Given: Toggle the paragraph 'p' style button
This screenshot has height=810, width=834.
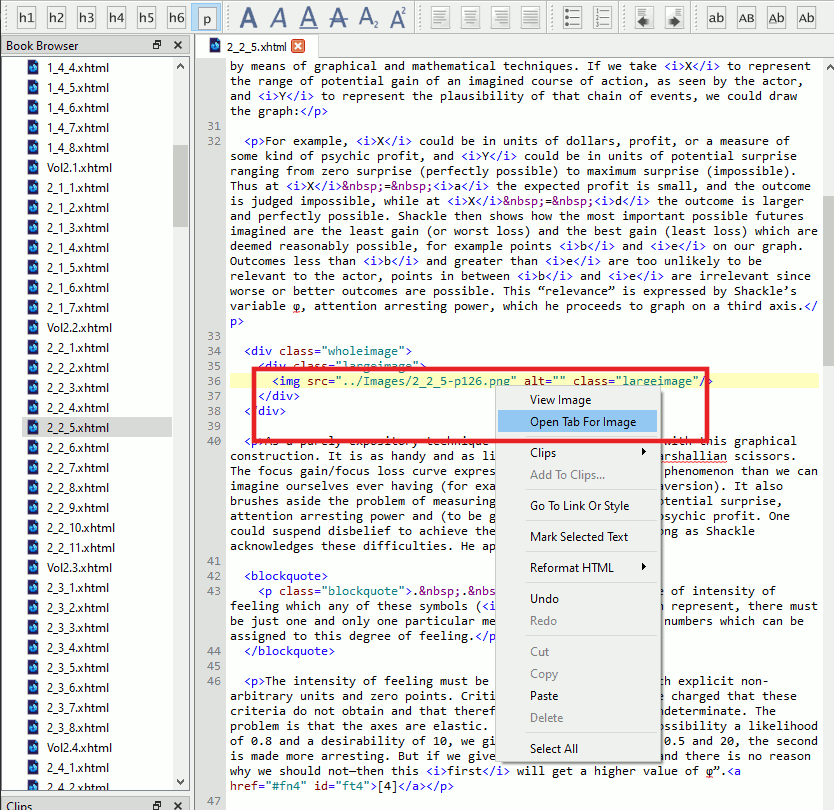Looking at the screenshot, I should tap(206, 17).
